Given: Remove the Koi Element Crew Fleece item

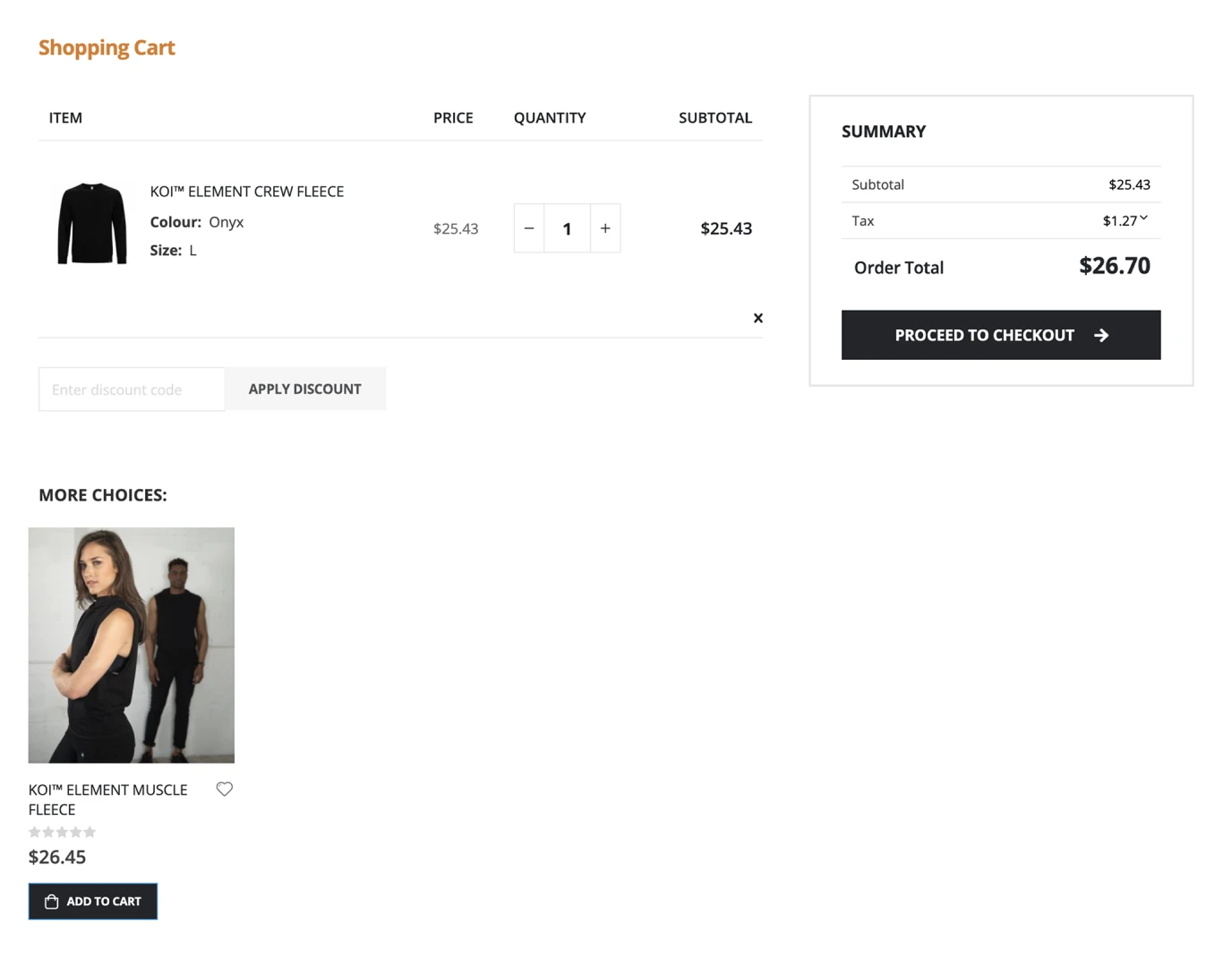Looking at the screenshot, I should (x=758, y=318).
